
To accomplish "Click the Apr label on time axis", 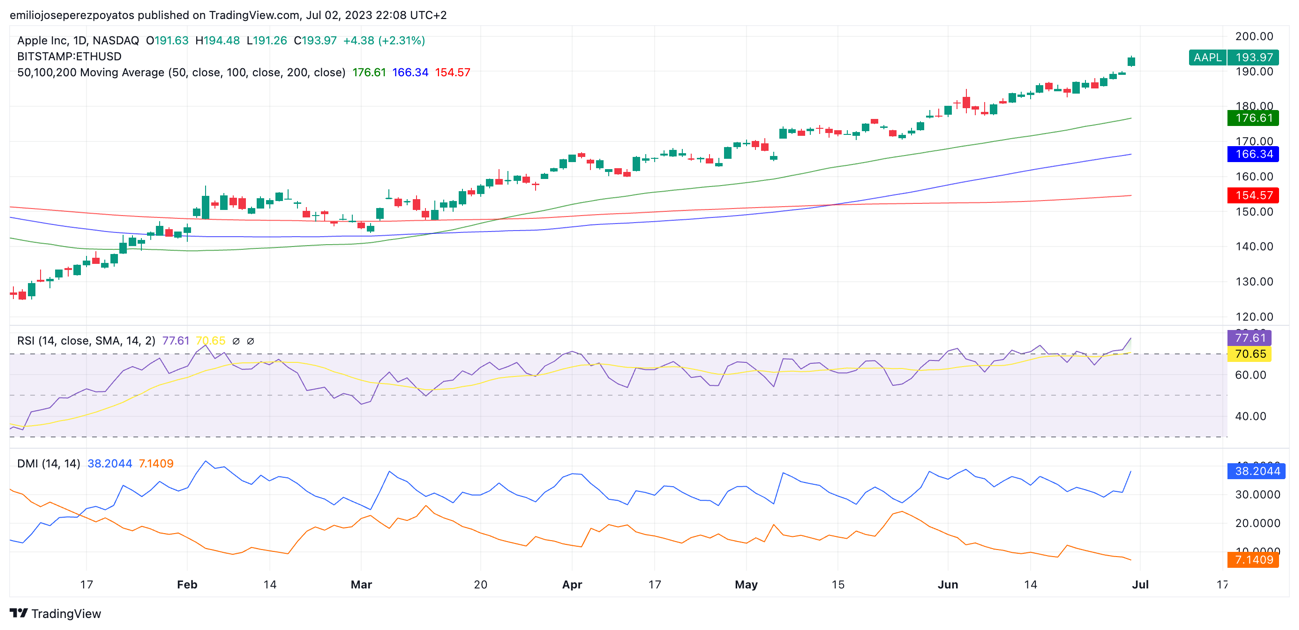I will pos(572,584).
